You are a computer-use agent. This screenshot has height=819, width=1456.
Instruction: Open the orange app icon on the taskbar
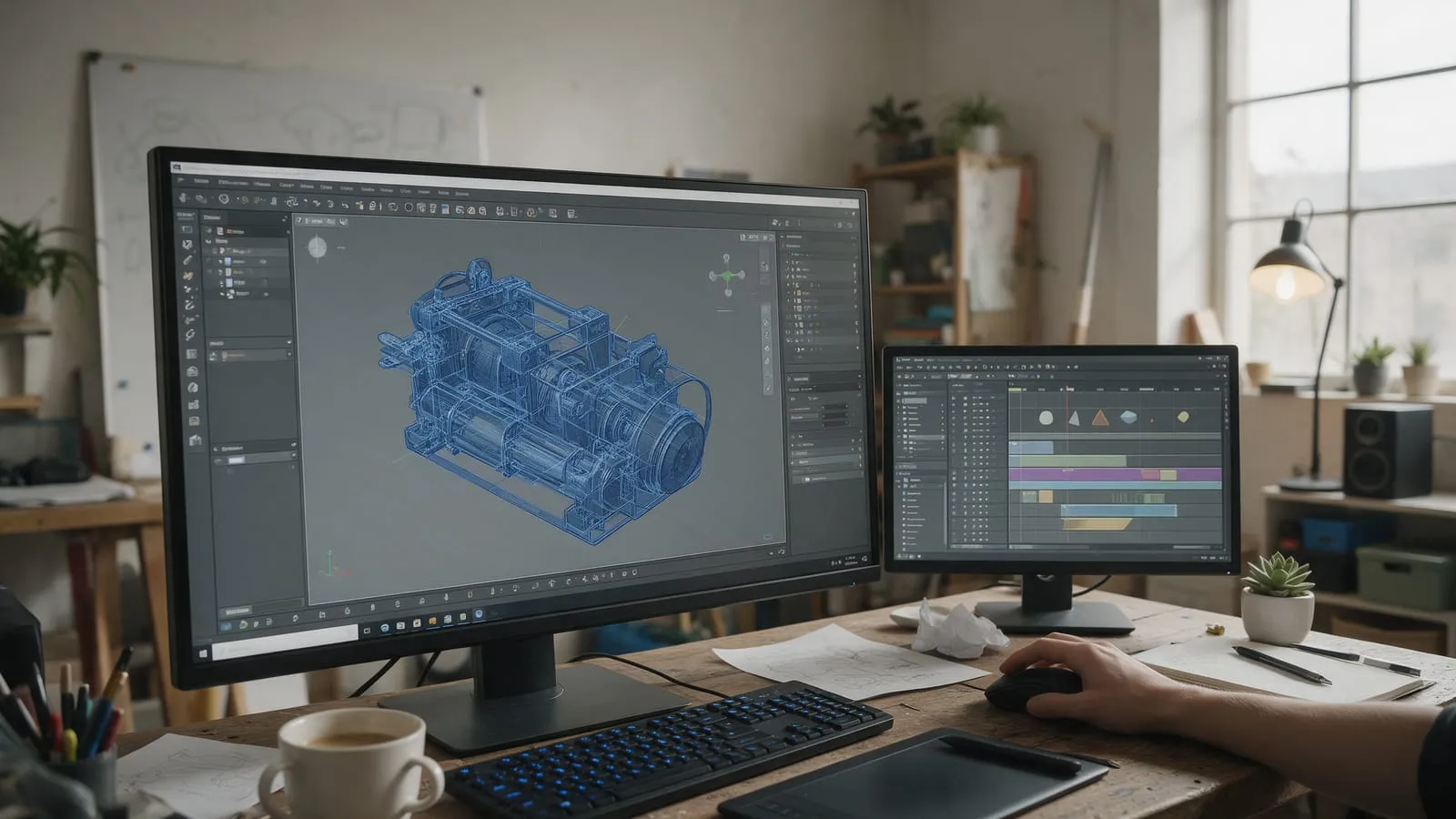pyautogui.click(x=432, y=622)
